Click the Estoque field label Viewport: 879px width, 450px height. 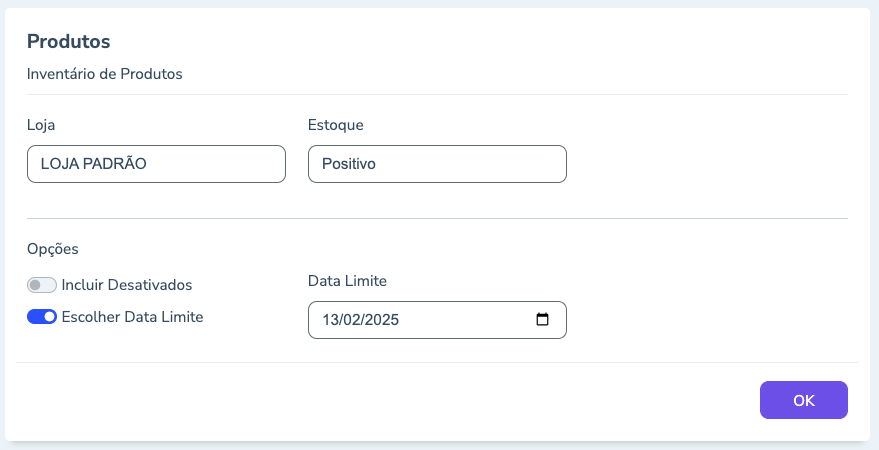(335, 125)
